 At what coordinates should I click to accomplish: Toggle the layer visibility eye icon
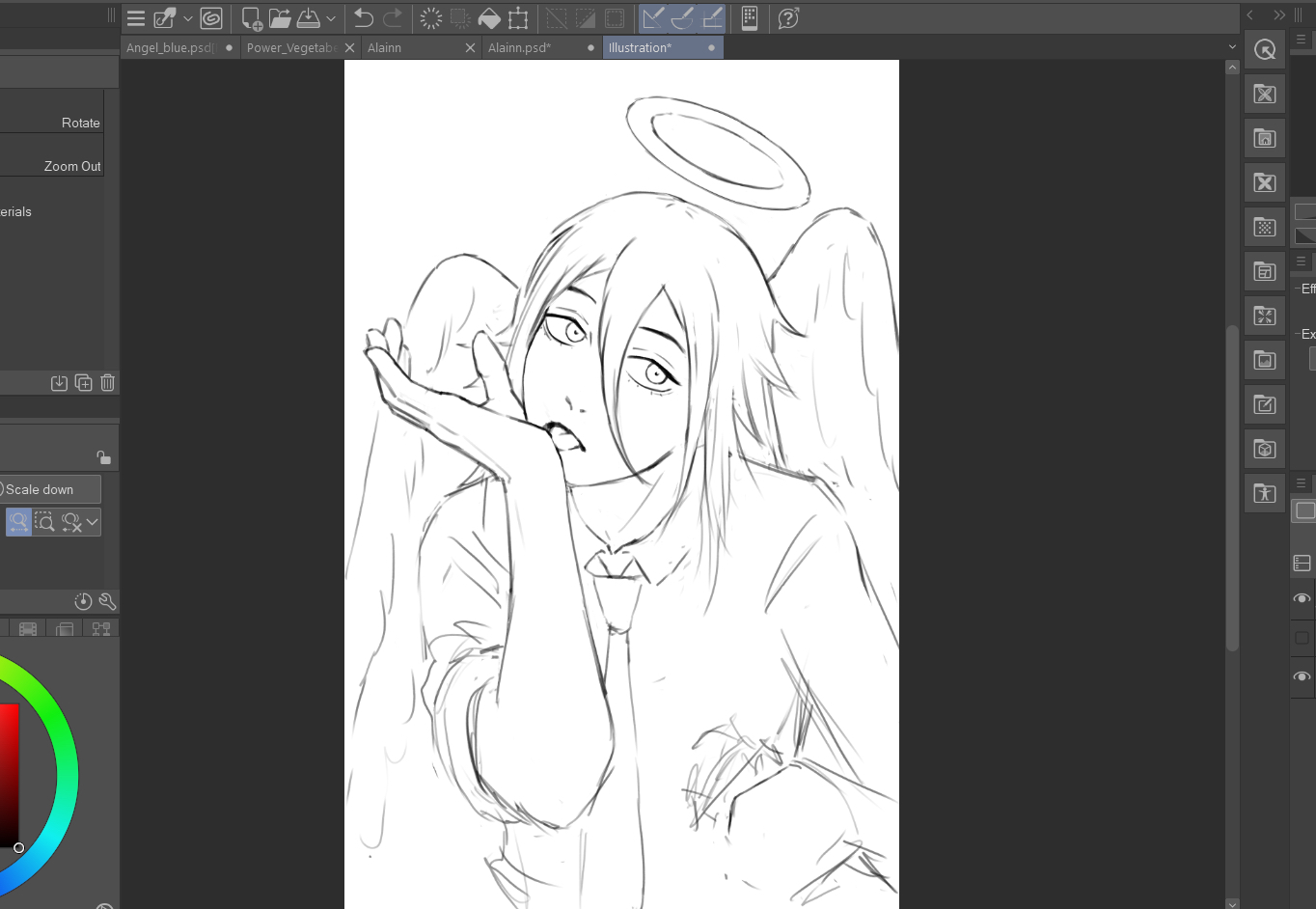point(1302,599)
